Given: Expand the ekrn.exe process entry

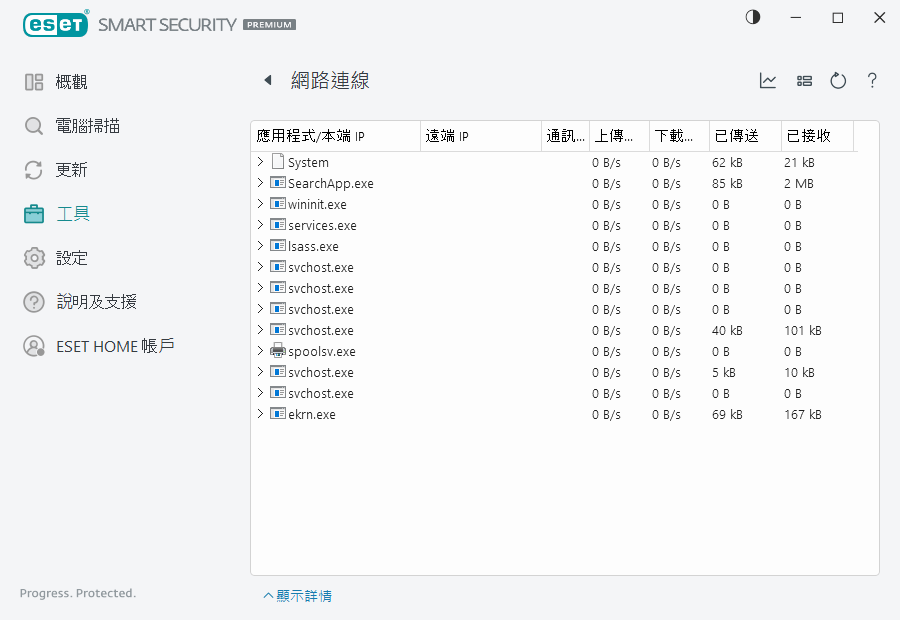Looking at the screenshot, I should pyautogui.click(x=260, y=414).
